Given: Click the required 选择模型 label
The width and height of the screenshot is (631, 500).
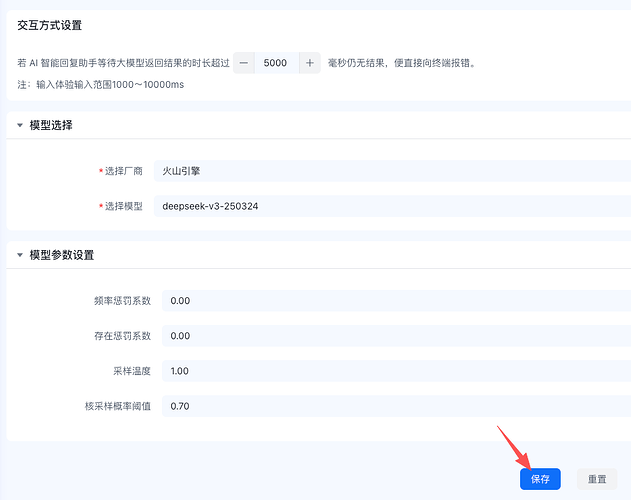Looking at the screenshot, I should 123,206.
